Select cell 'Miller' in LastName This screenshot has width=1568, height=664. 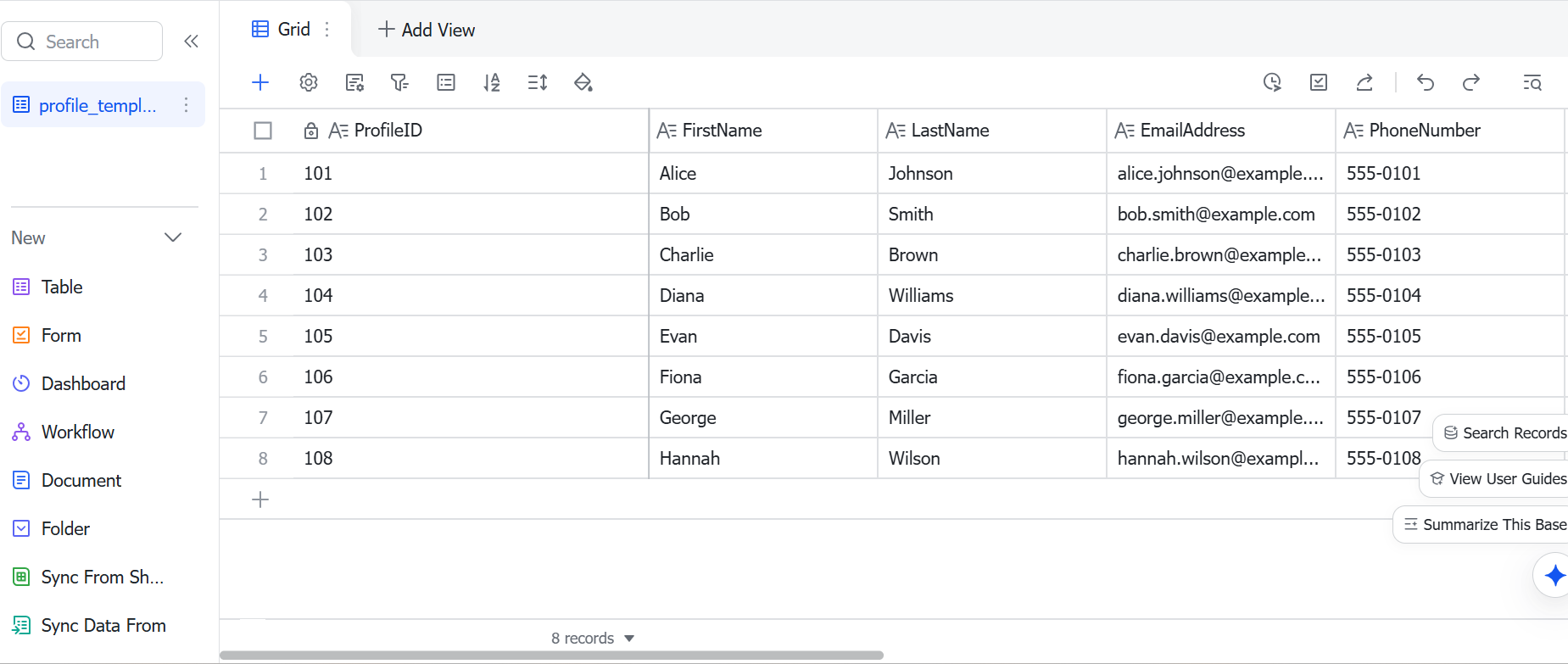(992, 417)
